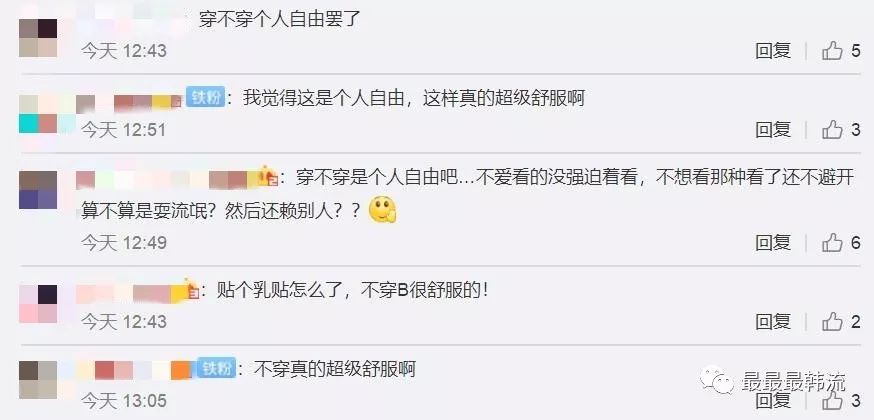Open avatar of the first commenter
This screenshot has height=420, width=874.
tap(38, 38)
